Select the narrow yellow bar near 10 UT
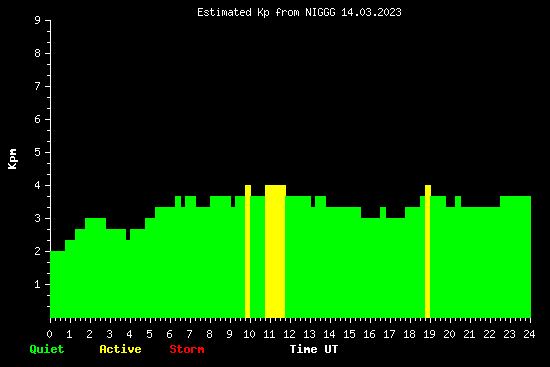The image size is (550, 367). (248, 251)
